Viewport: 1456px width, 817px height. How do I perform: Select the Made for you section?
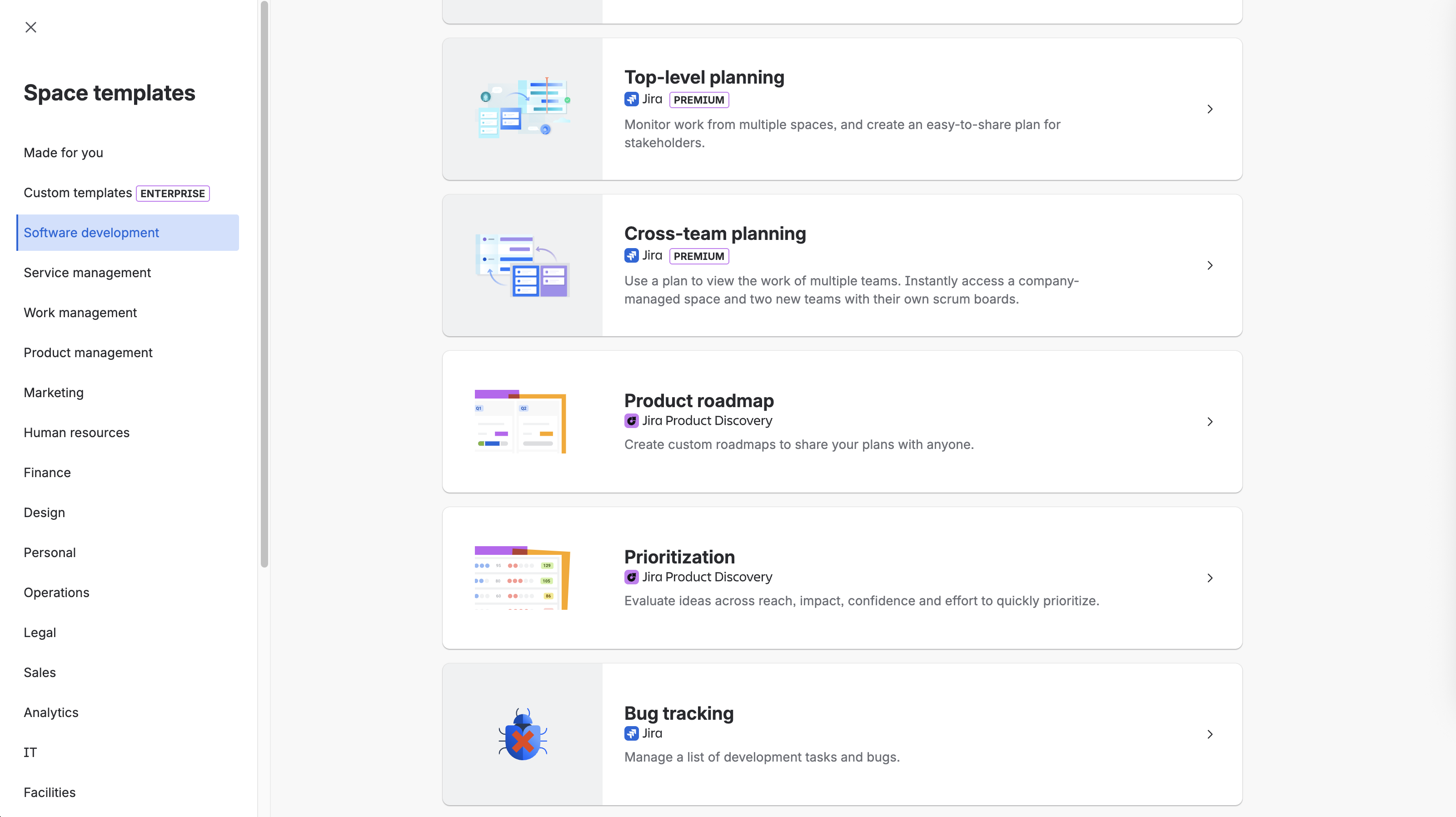point(63,153)
